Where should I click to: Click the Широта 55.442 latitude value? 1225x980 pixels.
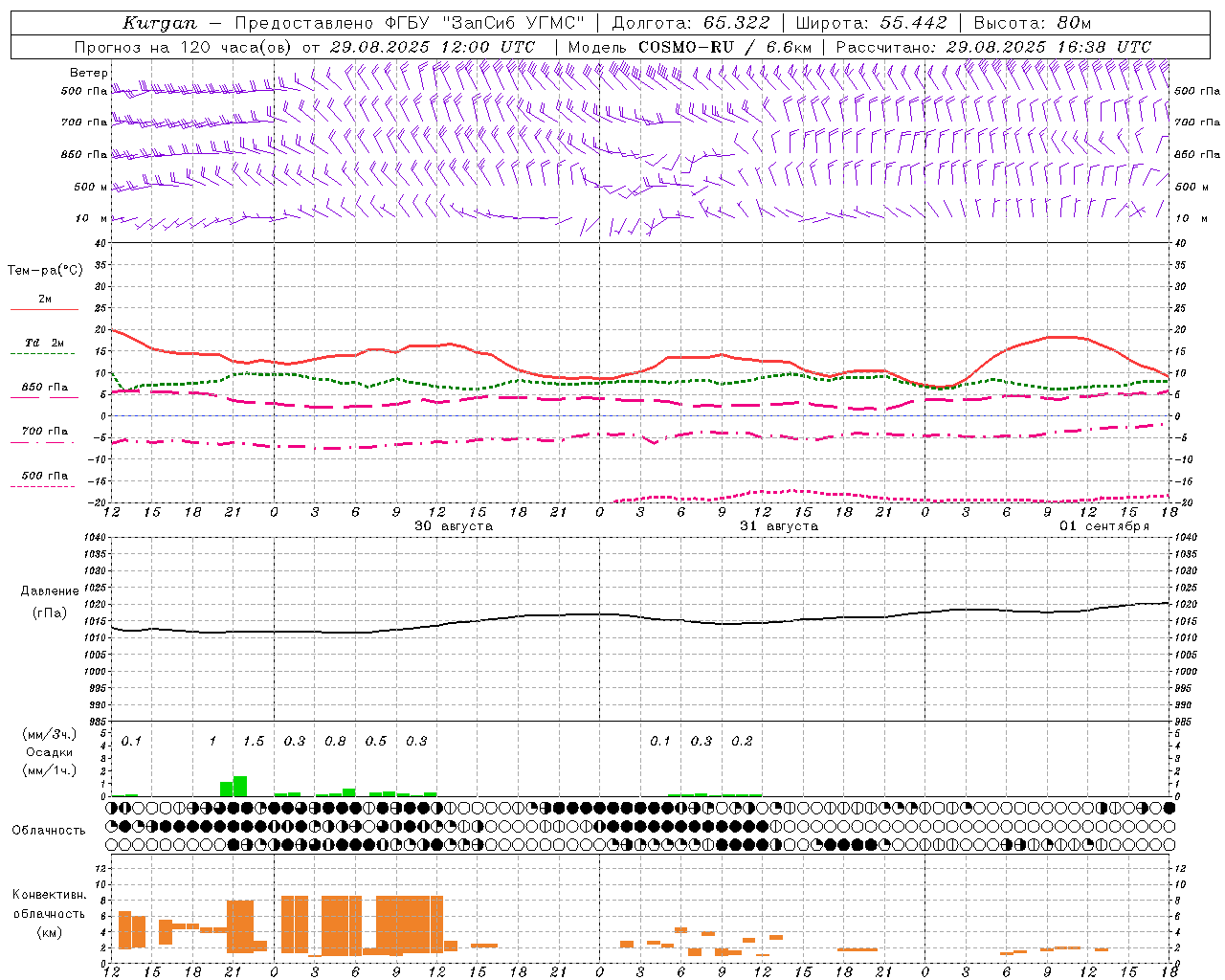[x=913, y=23]
